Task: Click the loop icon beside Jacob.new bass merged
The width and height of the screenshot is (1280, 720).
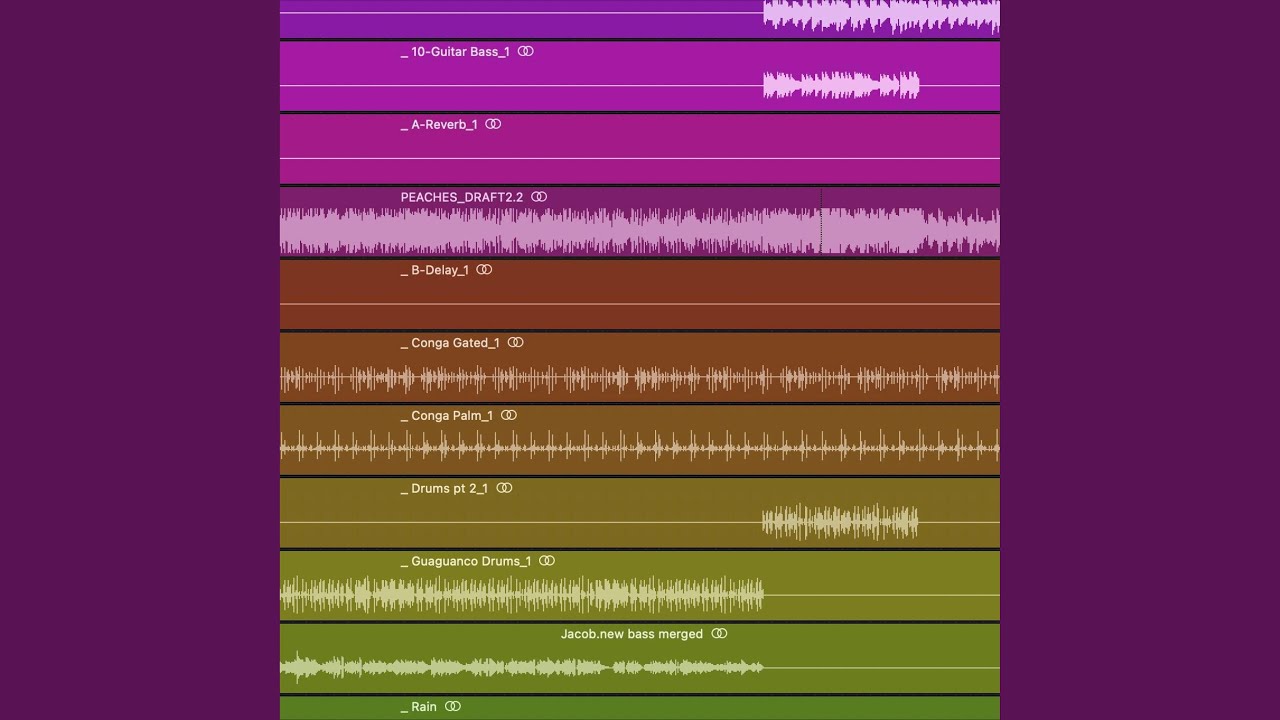Action: click(719, 634)
